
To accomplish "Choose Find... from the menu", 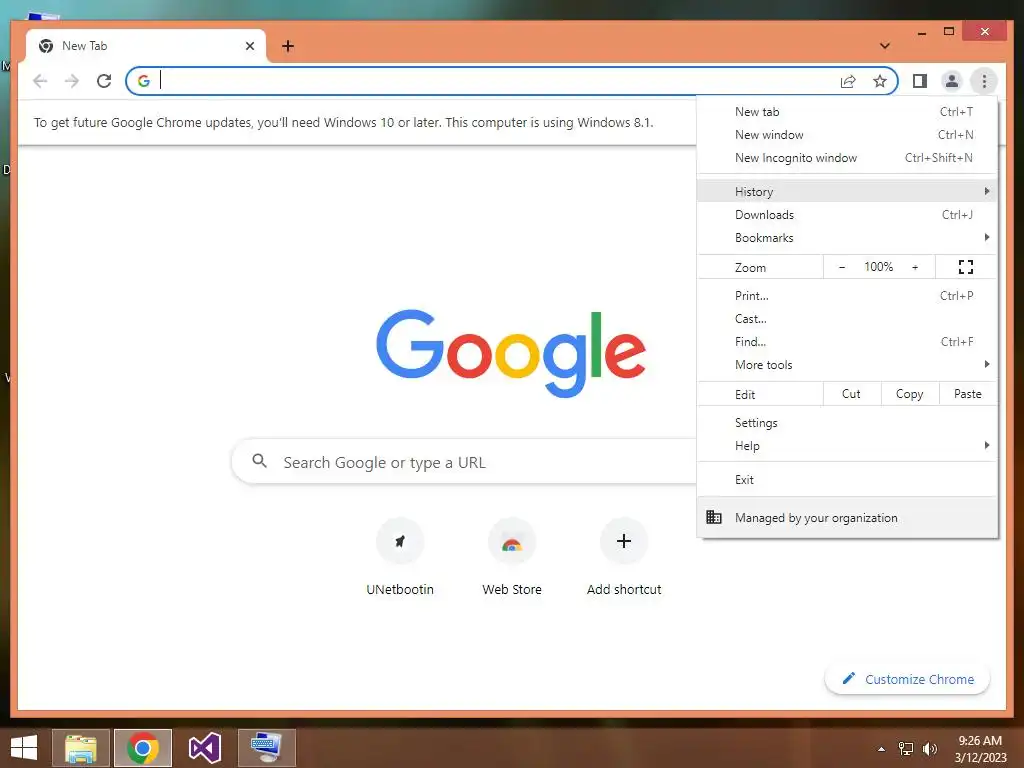I will [847, 342].
